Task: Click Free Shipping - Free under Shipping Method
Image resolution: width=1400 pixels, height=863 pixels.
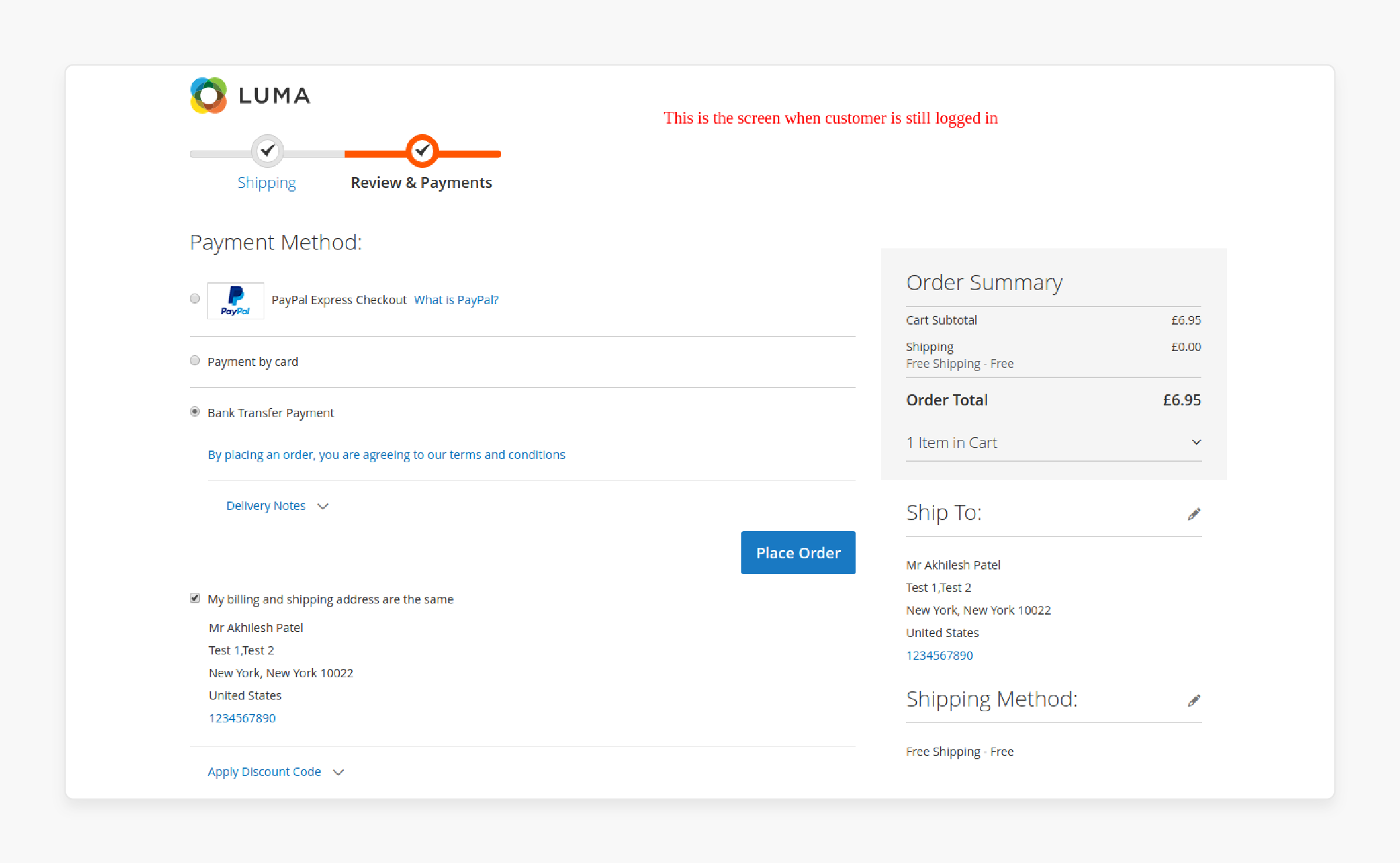Action: 960,752
